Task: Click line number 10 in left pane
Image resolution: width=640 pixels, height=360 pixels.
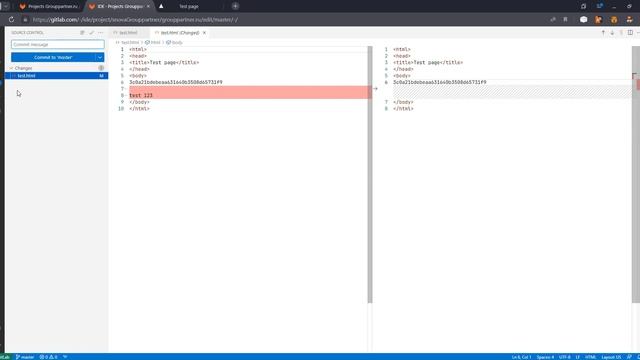Action: click(x=121, y=109)
